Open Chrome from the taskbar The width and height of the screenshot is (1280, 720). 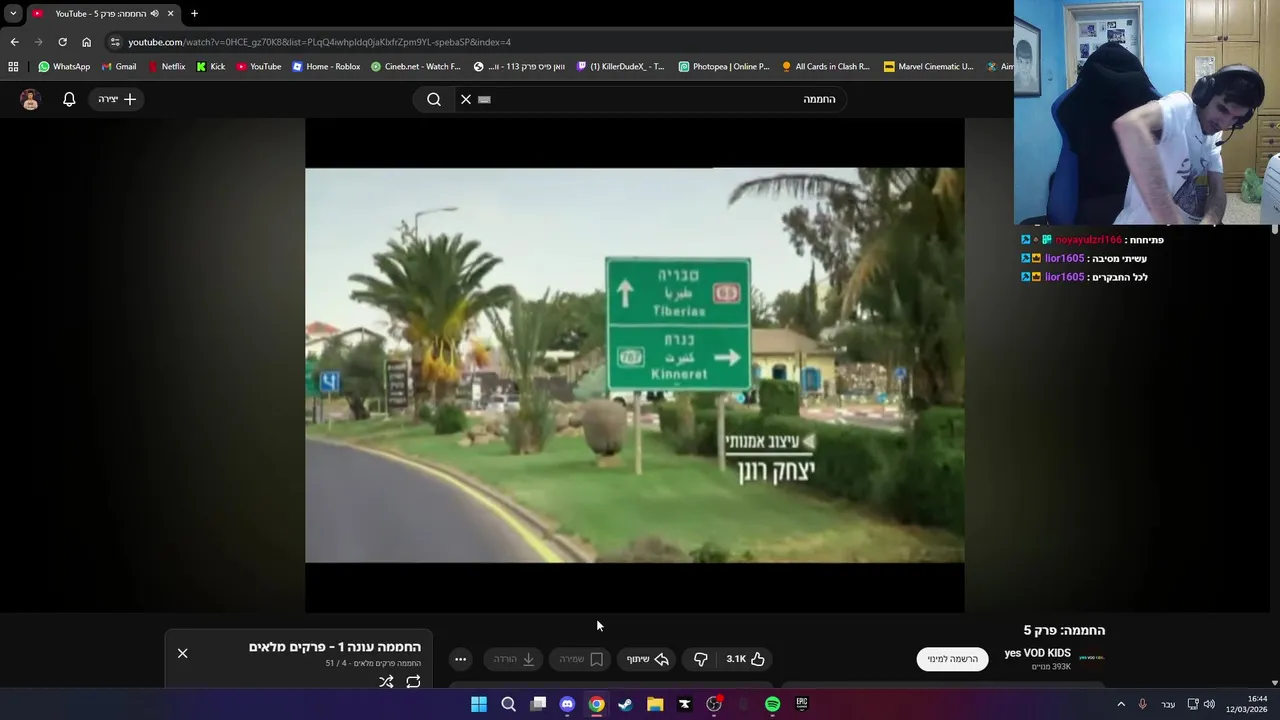(x=596, y=704)
